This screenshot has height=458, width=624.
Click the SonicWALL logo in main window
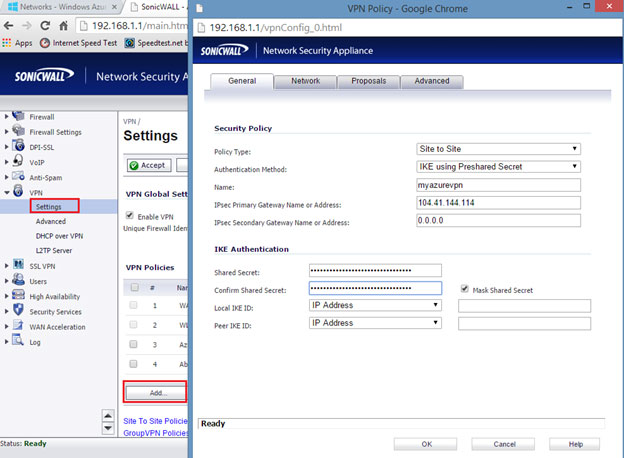tap(44, 76)
